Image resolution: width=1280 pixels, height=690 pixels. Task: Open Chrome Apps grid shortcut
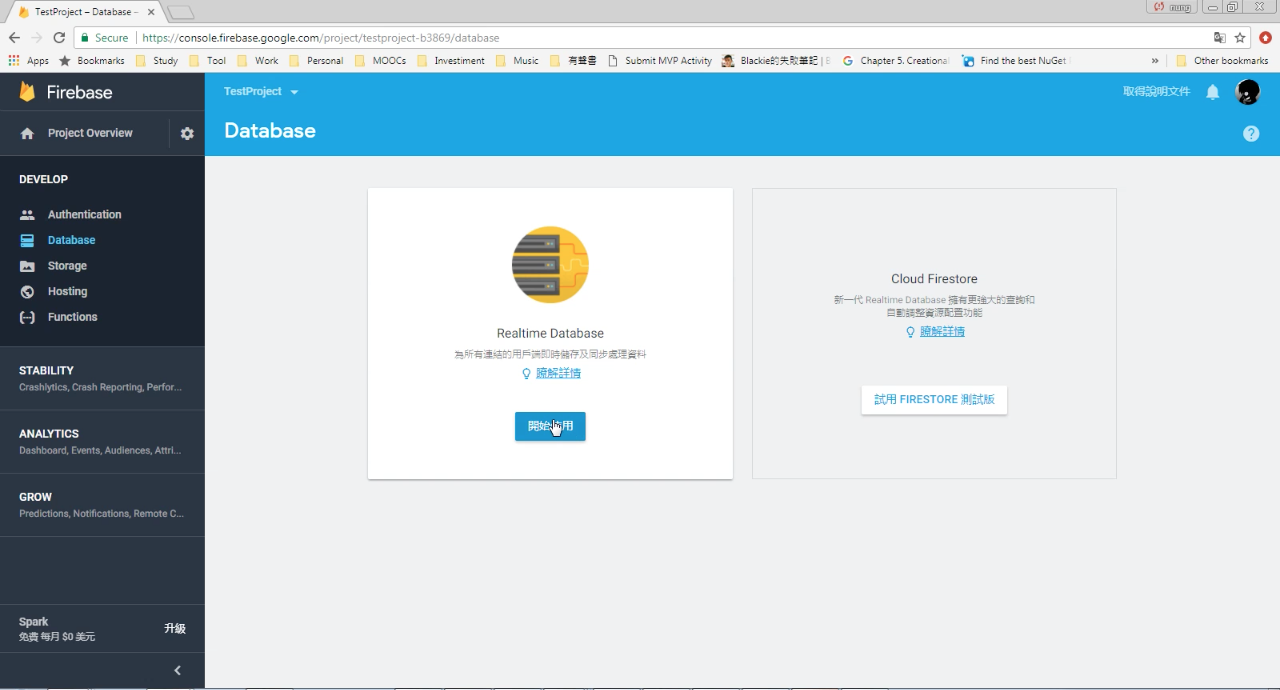point(28,60)
